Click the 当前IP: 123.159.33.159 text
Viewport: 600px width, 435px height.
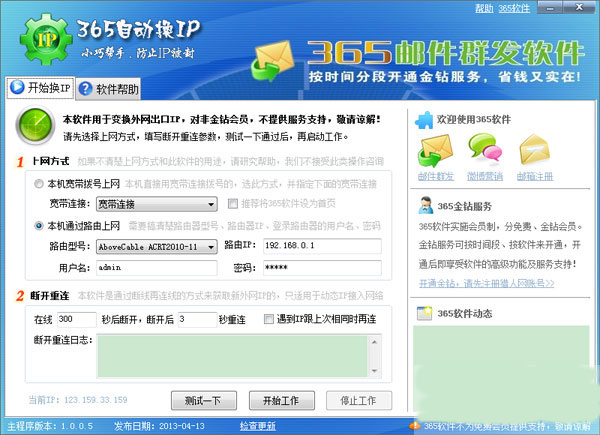click(78, 400)
